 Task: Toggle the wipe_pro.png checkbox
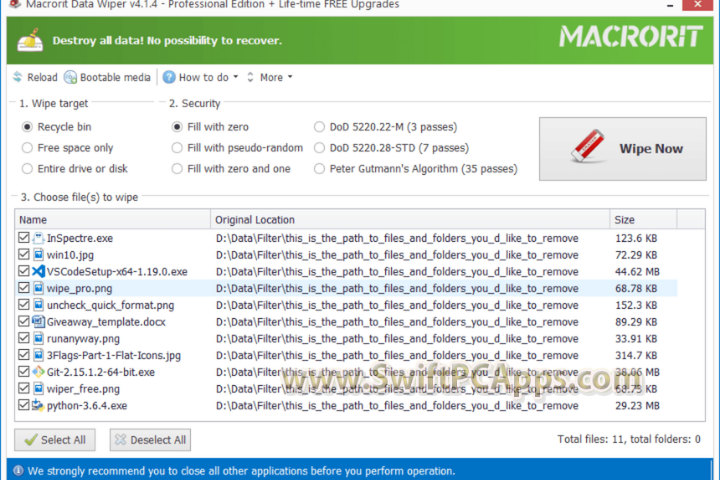coord(23,288)
